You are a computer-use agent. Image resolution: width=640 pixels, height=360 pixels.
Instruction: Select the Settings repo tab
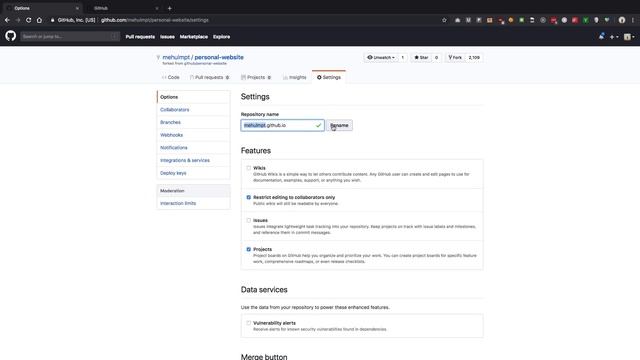coord(329,77)
